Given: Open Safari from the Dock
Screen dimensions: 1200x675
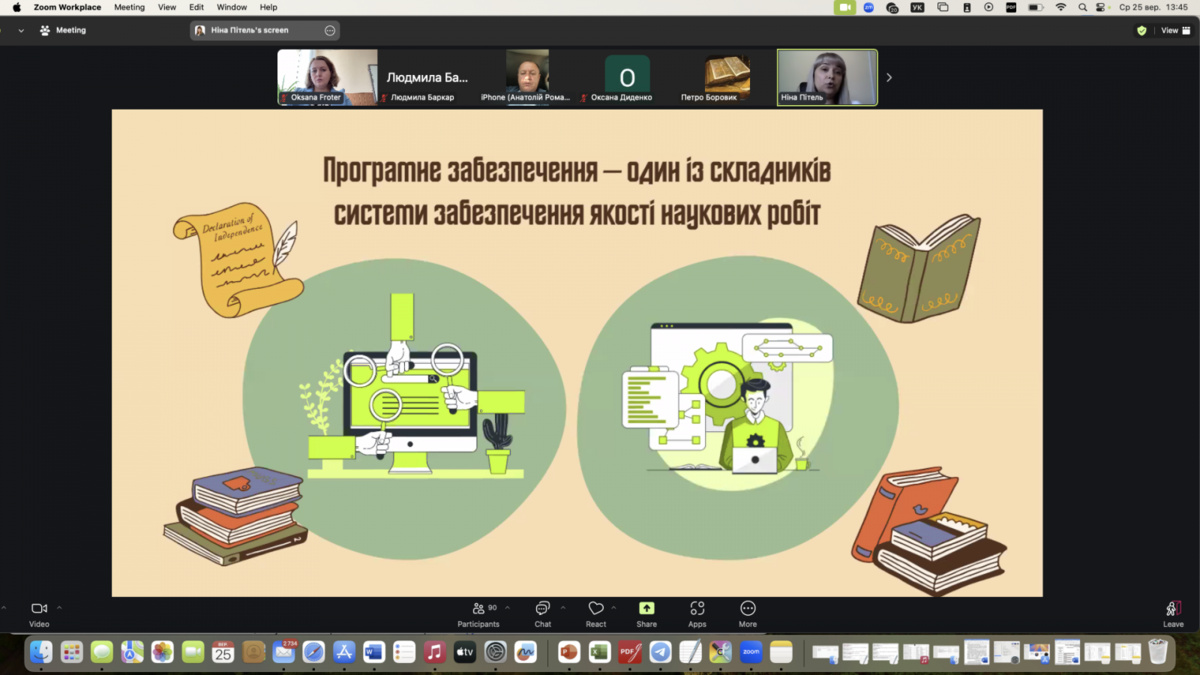Looking at the screenshot, I should click(314, 652).
